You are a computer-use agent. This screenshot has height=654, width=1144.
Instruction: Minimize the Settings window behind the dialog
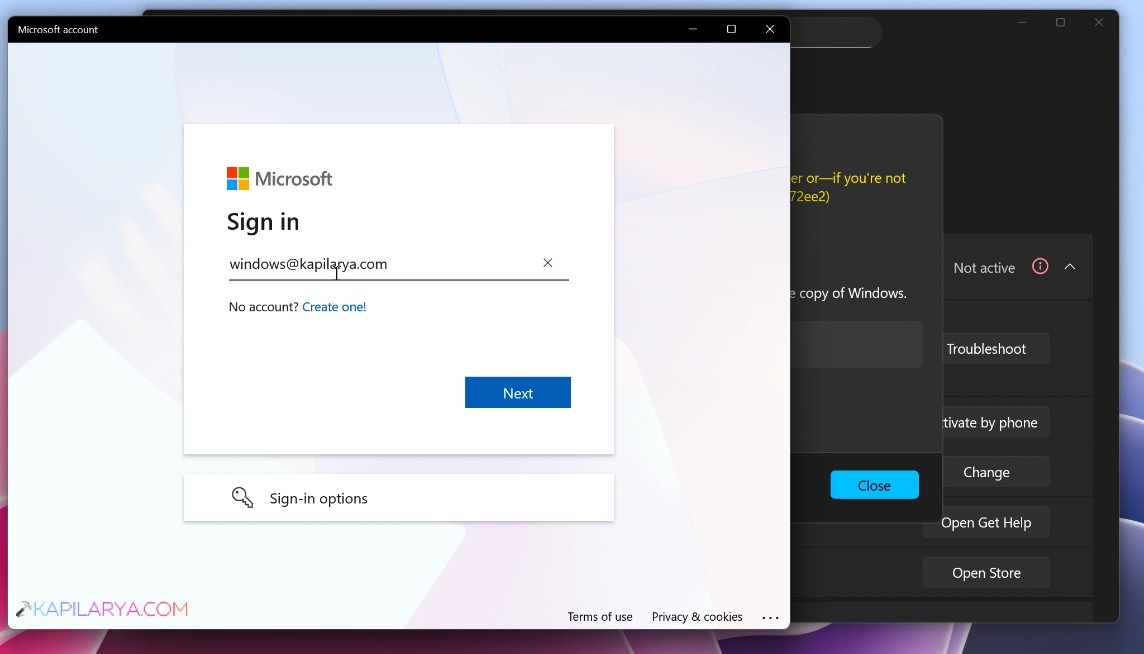(1021, 21)
